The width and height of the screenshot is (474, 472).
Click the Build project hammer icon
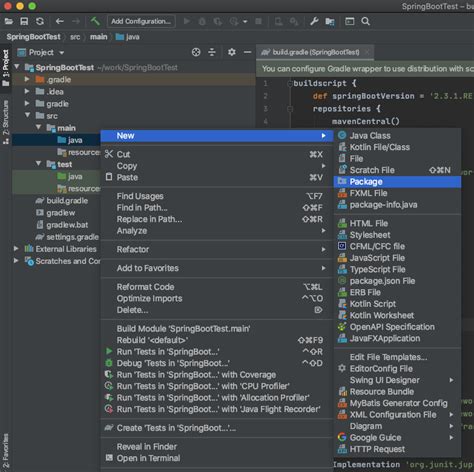pyautogui.click(x=95, y=21)
